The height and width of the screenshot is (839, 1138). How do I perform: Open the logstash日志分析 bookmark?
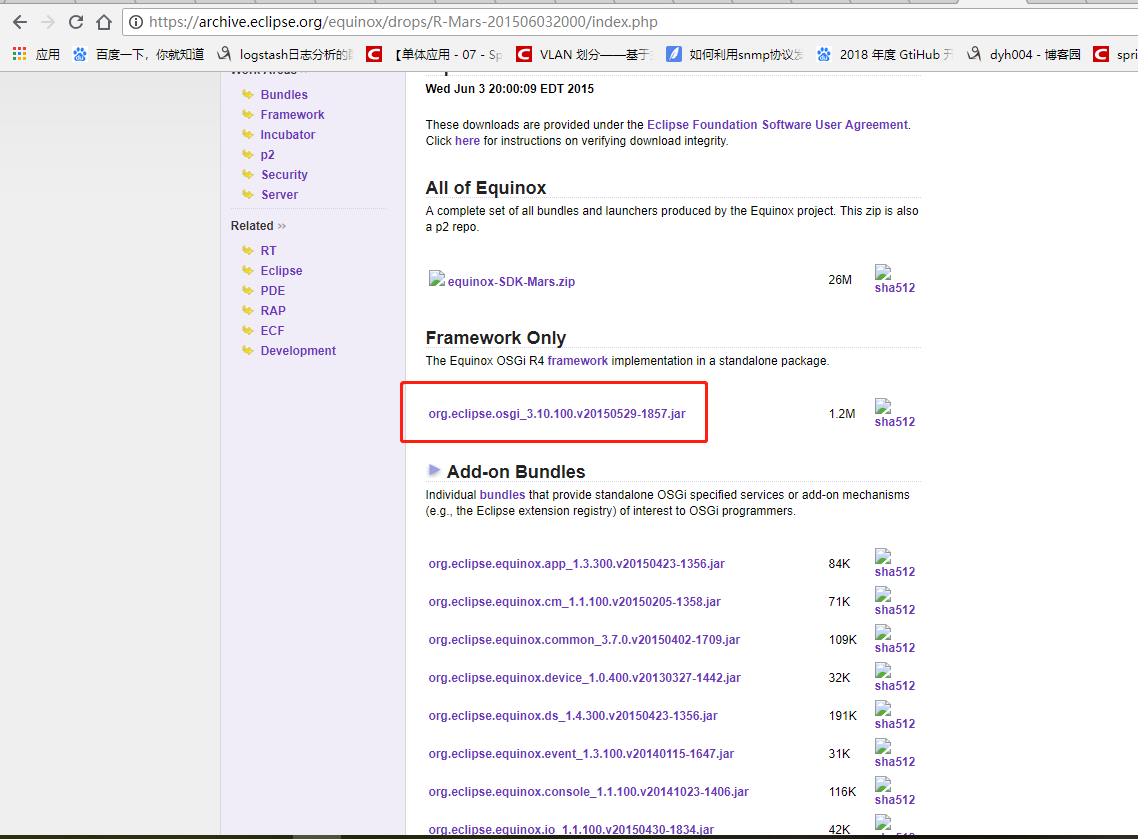285,54
